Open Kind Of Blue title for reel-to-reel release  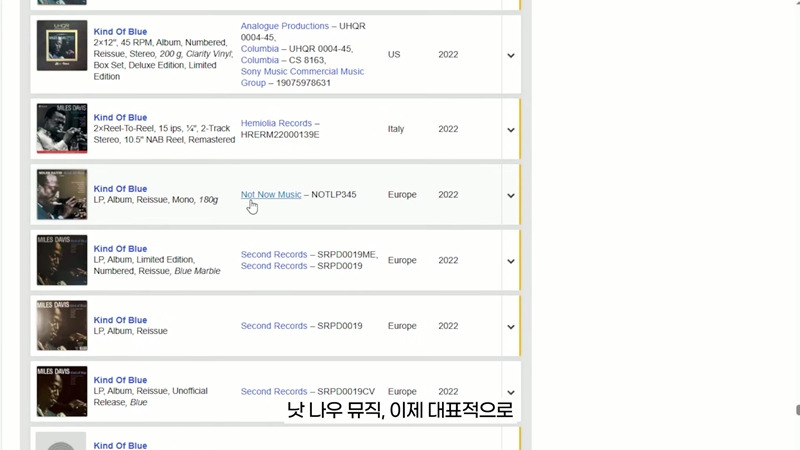coord(120,118)
